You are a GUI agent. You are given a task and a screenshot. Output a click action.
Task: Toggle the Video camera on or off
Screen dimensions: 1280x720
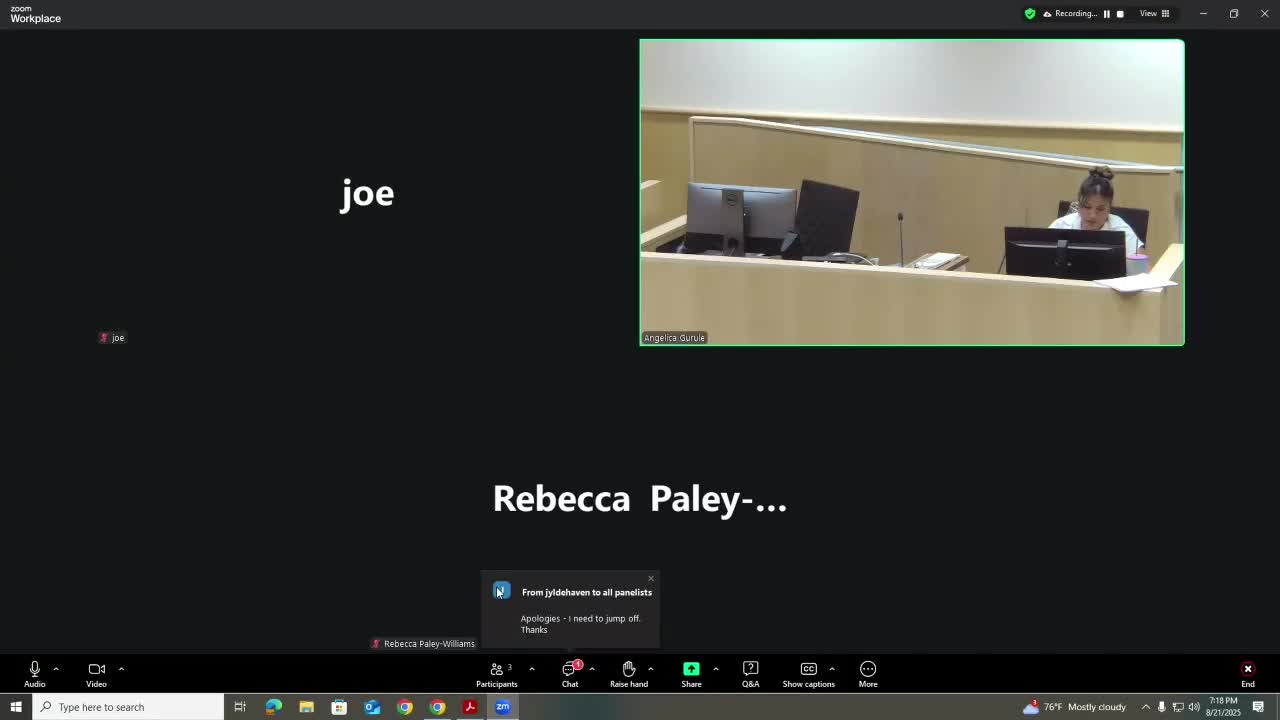(x=96, y=674)
